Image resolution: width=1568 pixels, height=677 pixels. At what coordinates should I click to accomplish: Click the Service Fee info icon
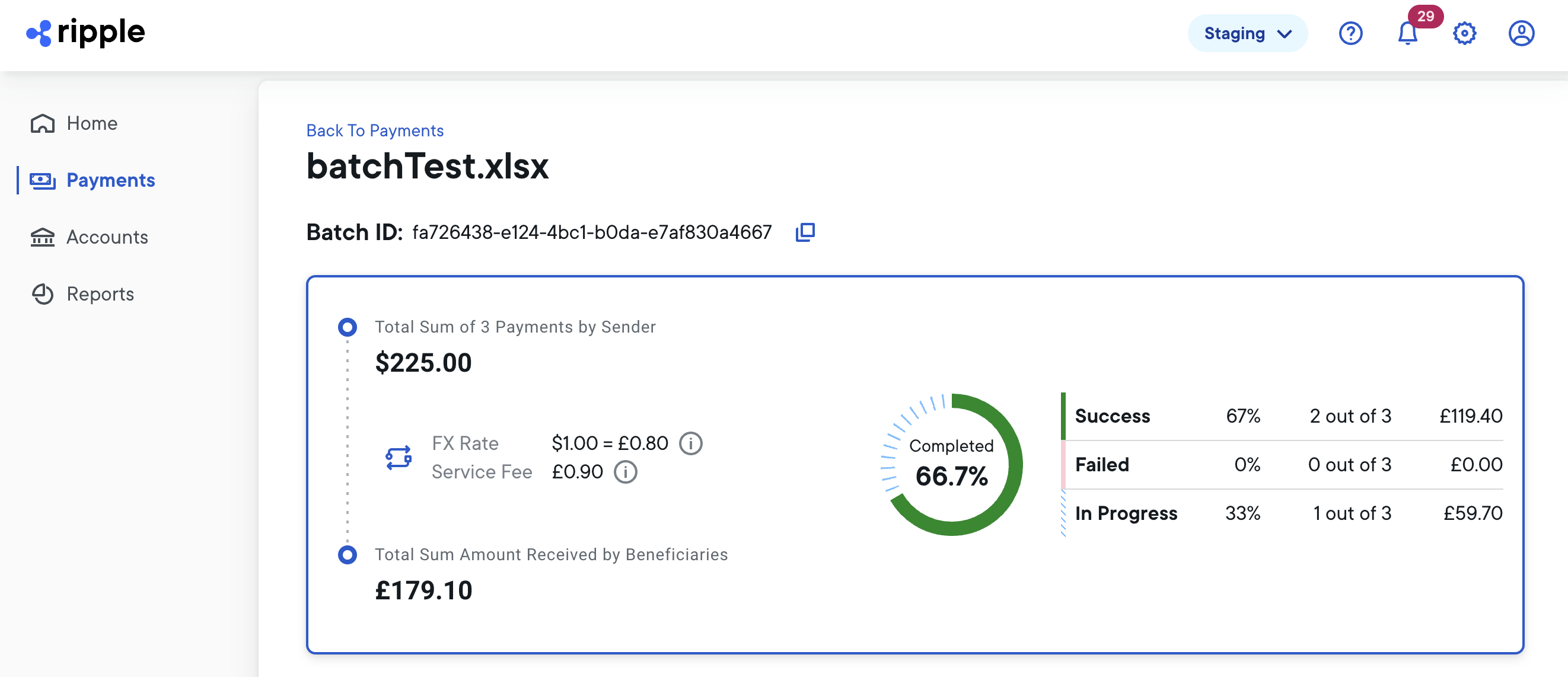click(x=625, y=472)
